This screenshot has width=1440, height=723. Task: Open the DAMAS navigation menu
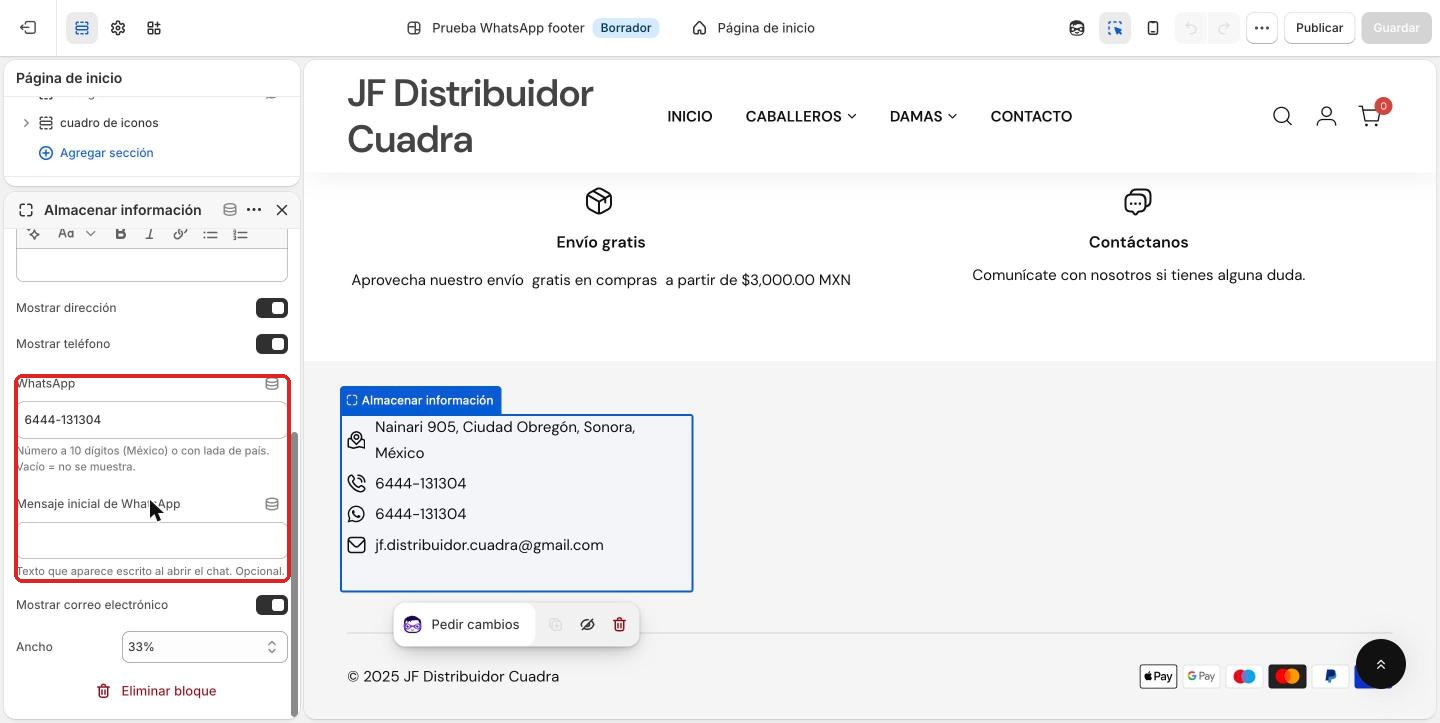point(923,116)
